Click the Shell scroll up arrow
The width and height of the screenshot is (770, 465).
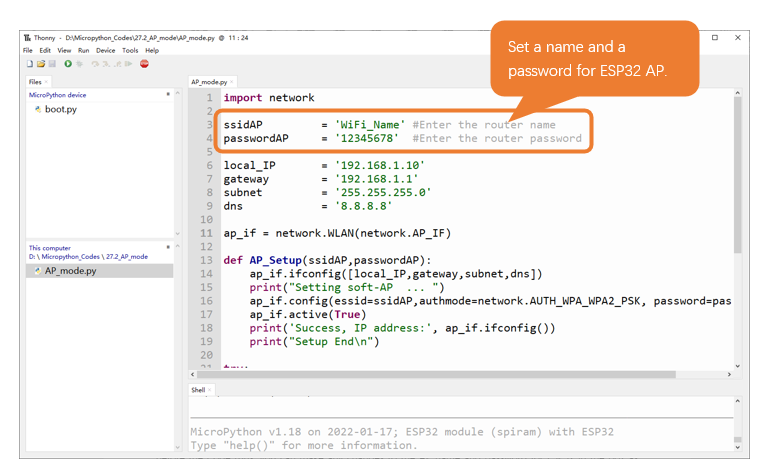(x=737, y=401)
